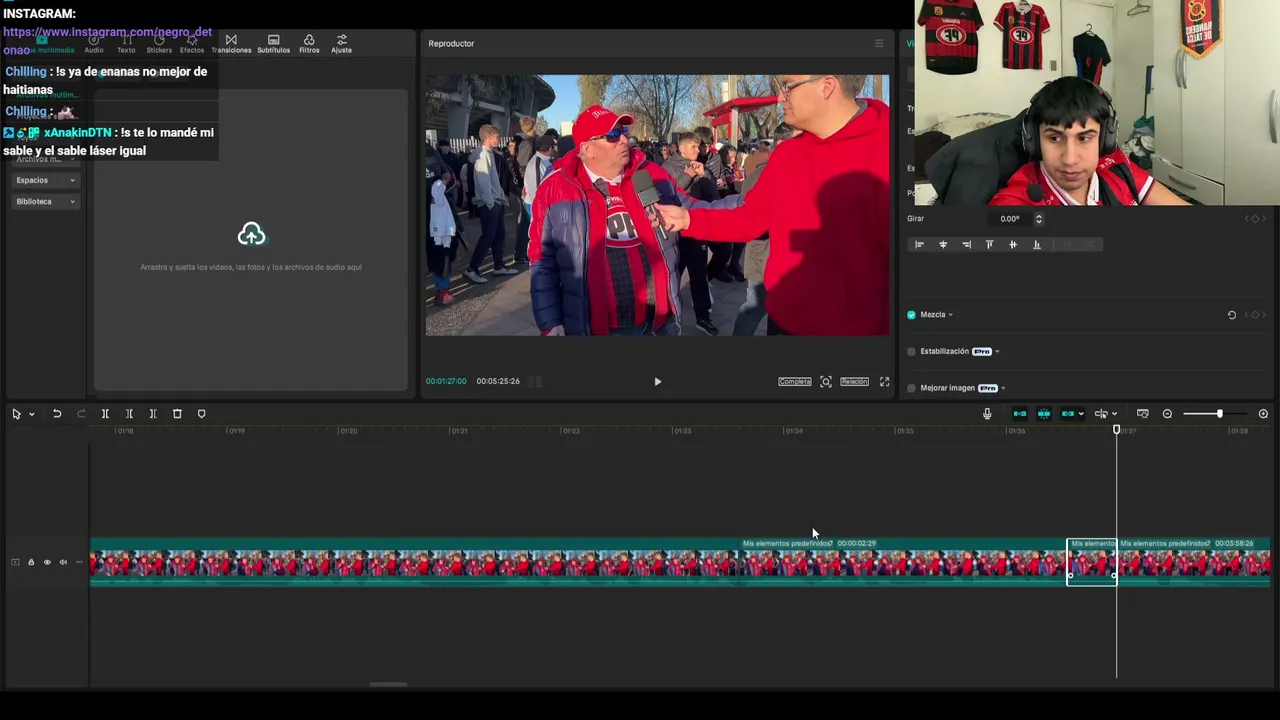The width and height of the screenshot is (1280, 720).
Task: Collapse the Mezcla section arrow
Action: [x=950, y=315]
